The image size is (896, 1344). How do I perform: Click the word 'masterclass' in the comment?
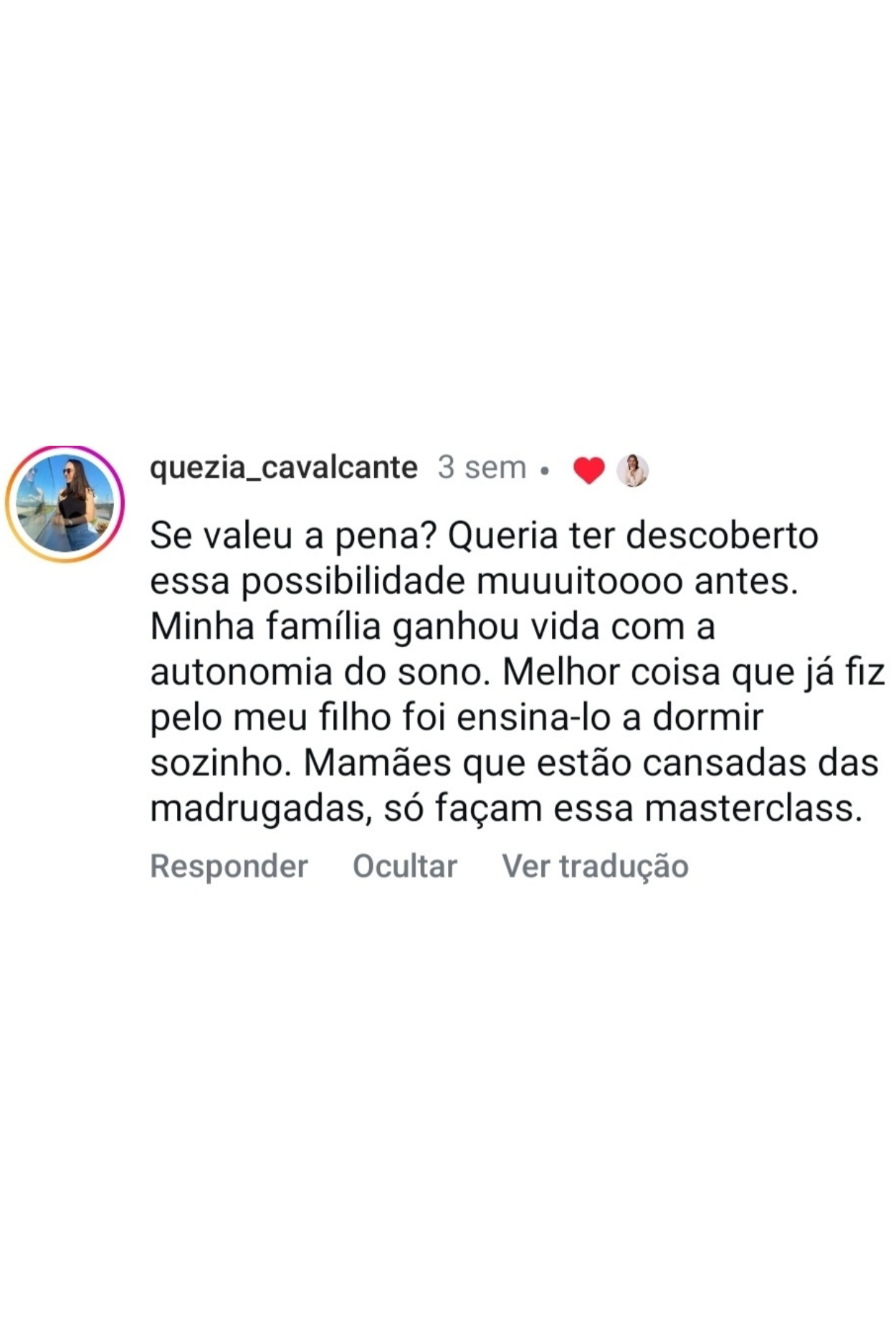[749, 809]
